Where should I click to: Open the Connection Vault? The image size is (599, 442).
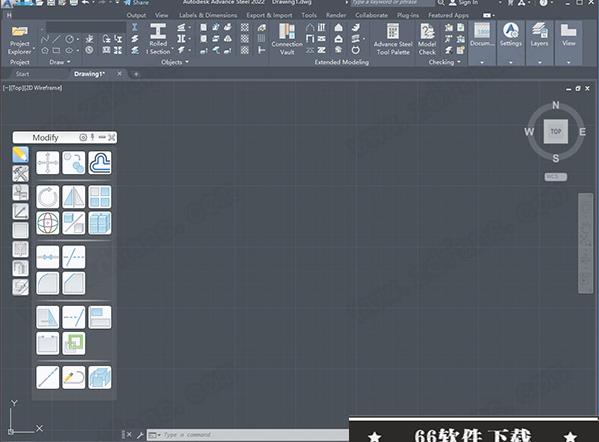click(x=287, y=39)
